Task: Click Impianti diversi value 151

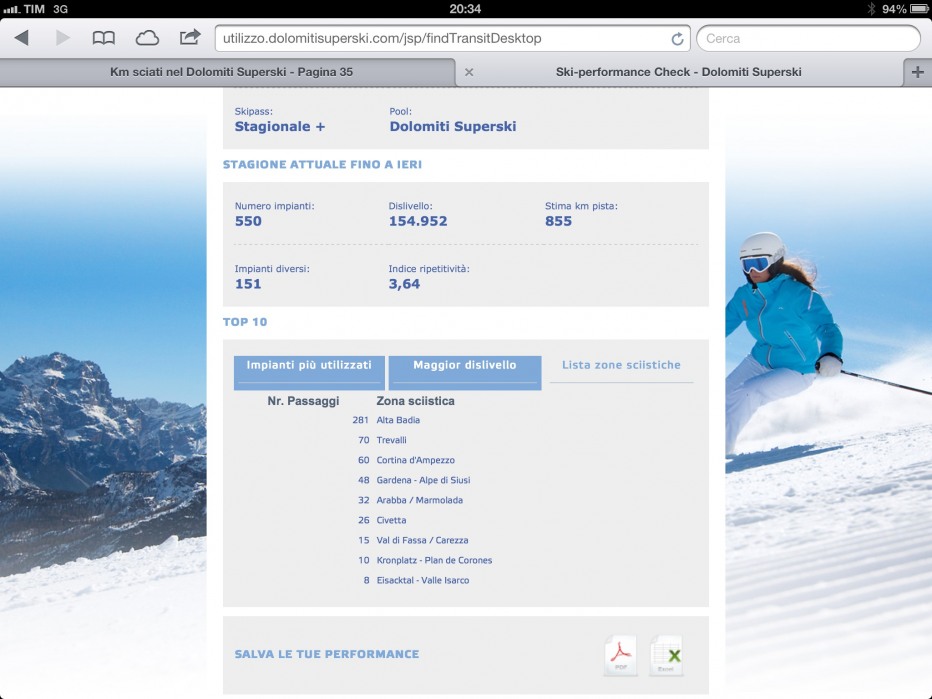Action: (x=248, y=284)
